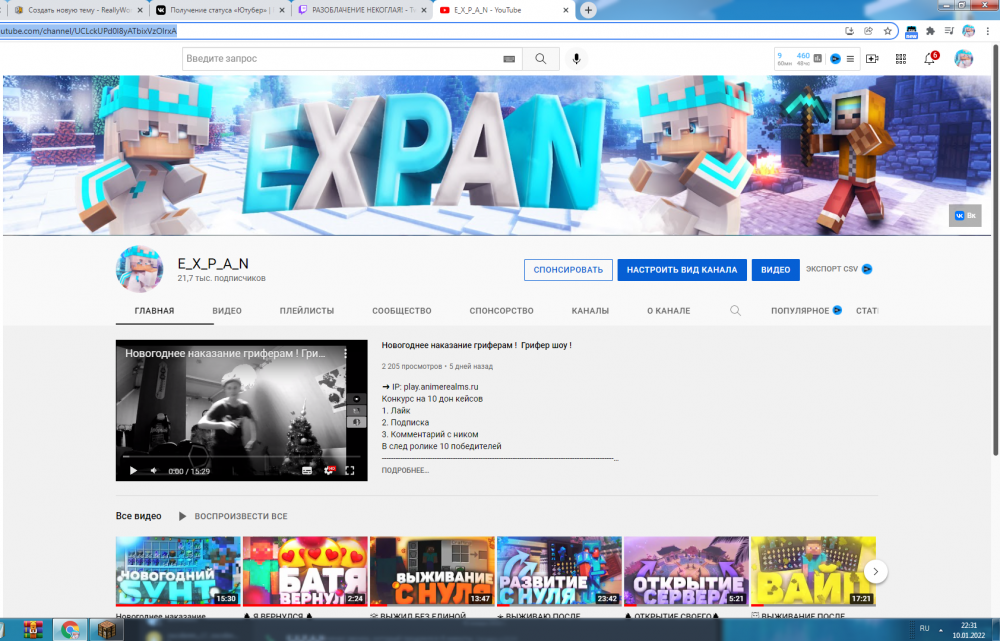Bookmark this page with the star
1000x641 pixels.
click(887, 31)
